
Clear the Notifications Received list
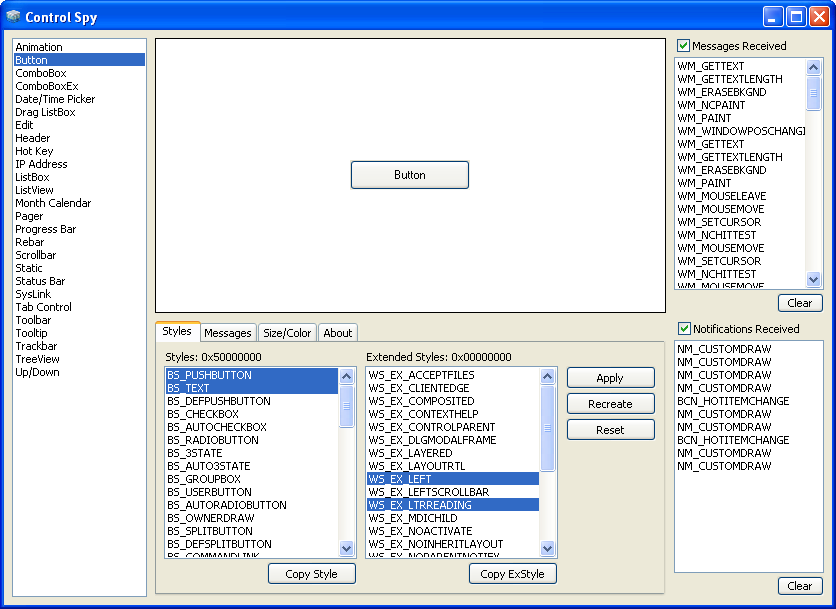799,586
